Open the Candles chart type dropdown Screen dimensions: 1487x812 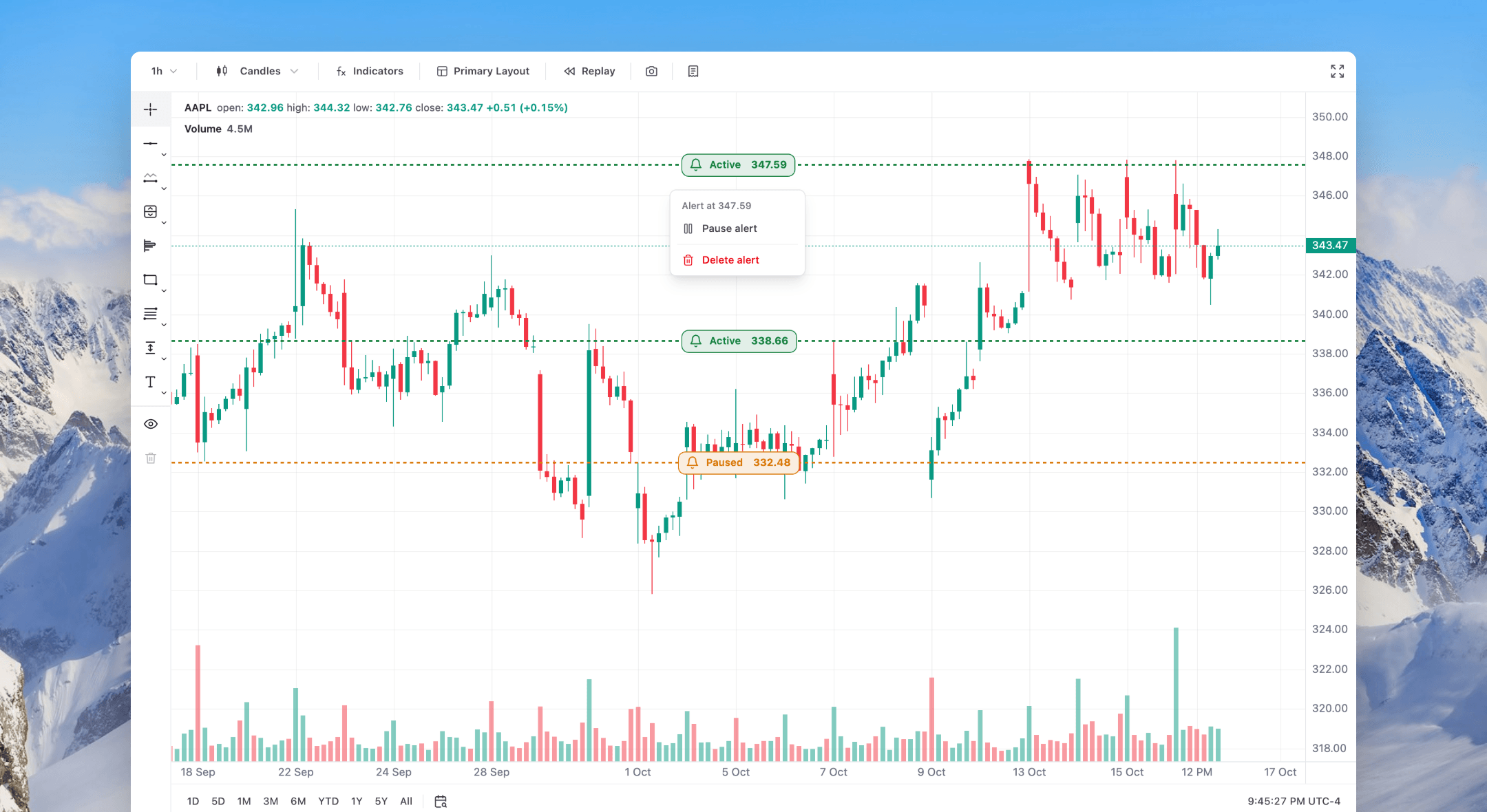pos(257,71)
